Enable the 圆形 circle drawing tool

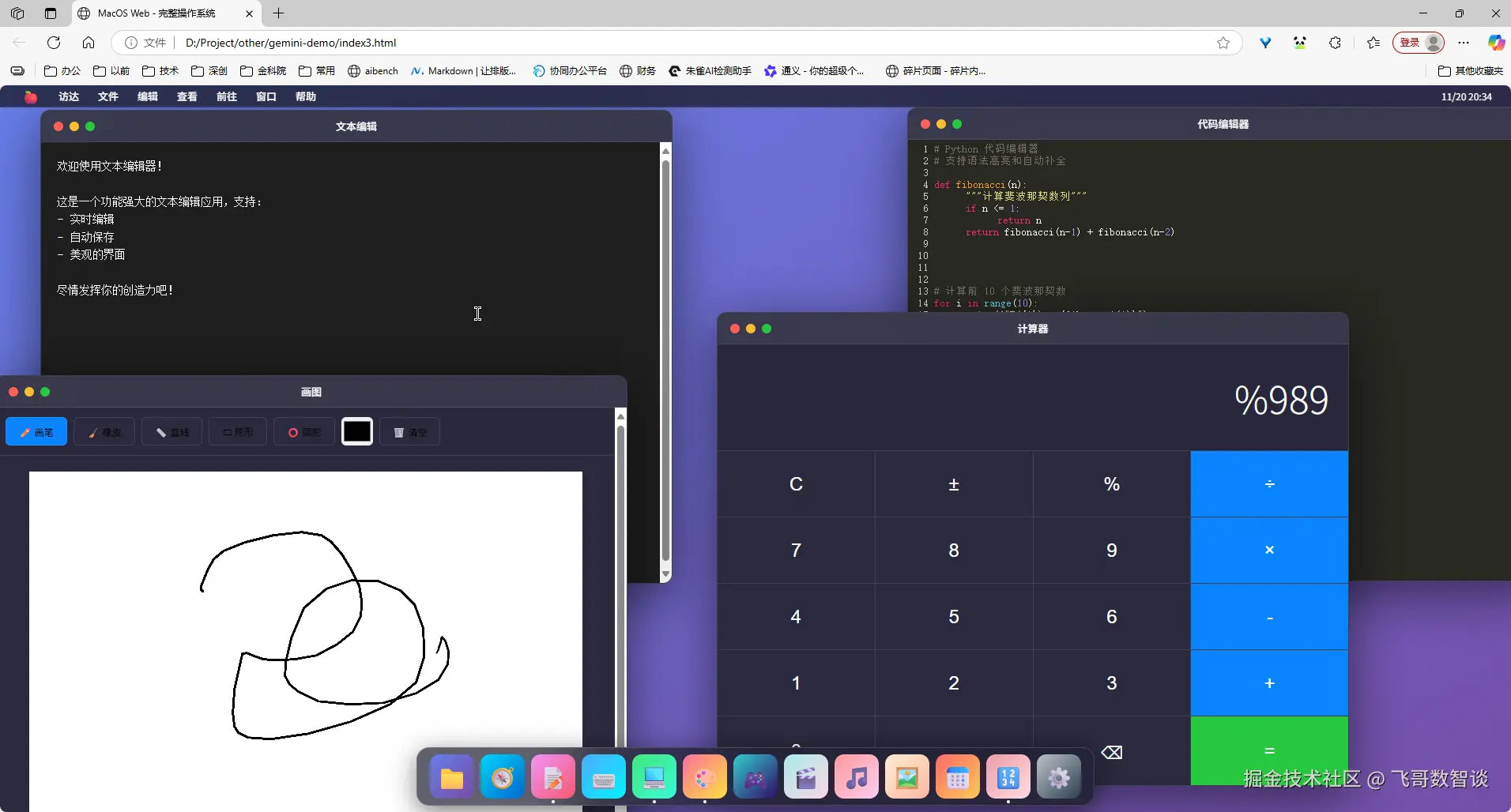(x=304, y=432)
